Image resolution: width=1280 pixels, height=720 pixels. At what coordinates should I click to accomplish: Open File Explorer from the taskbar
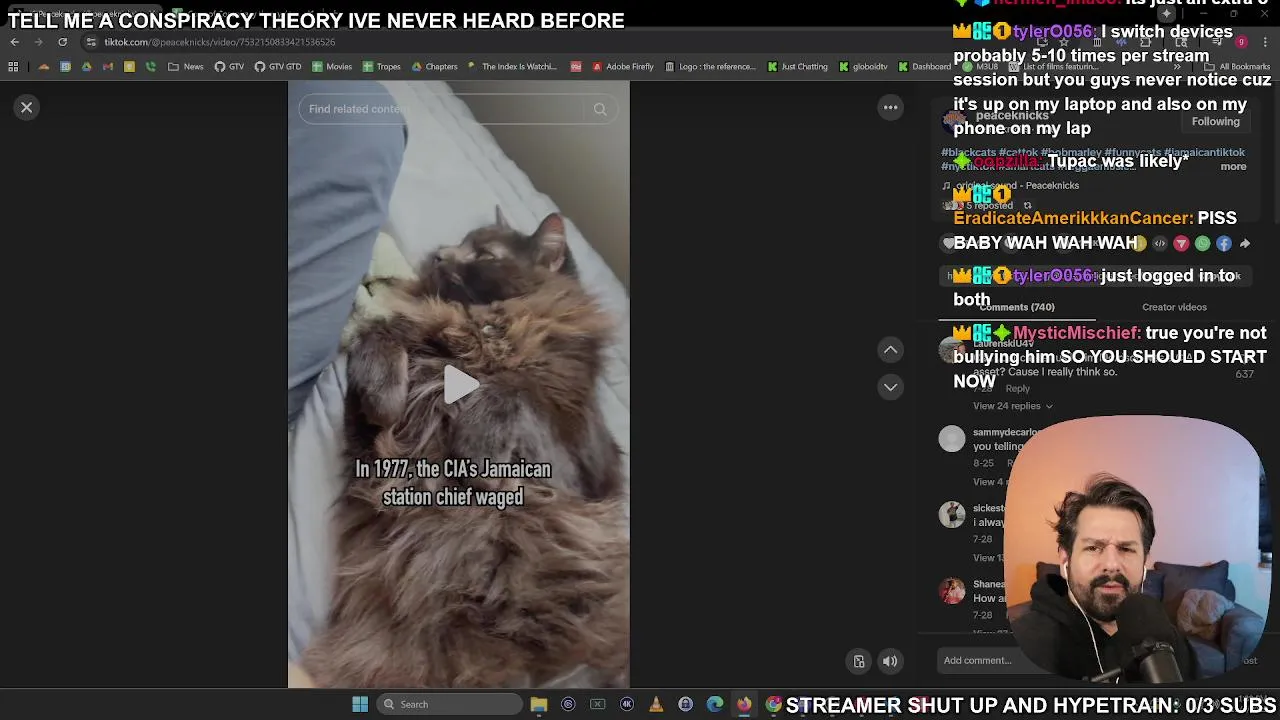tap(539, 704)
